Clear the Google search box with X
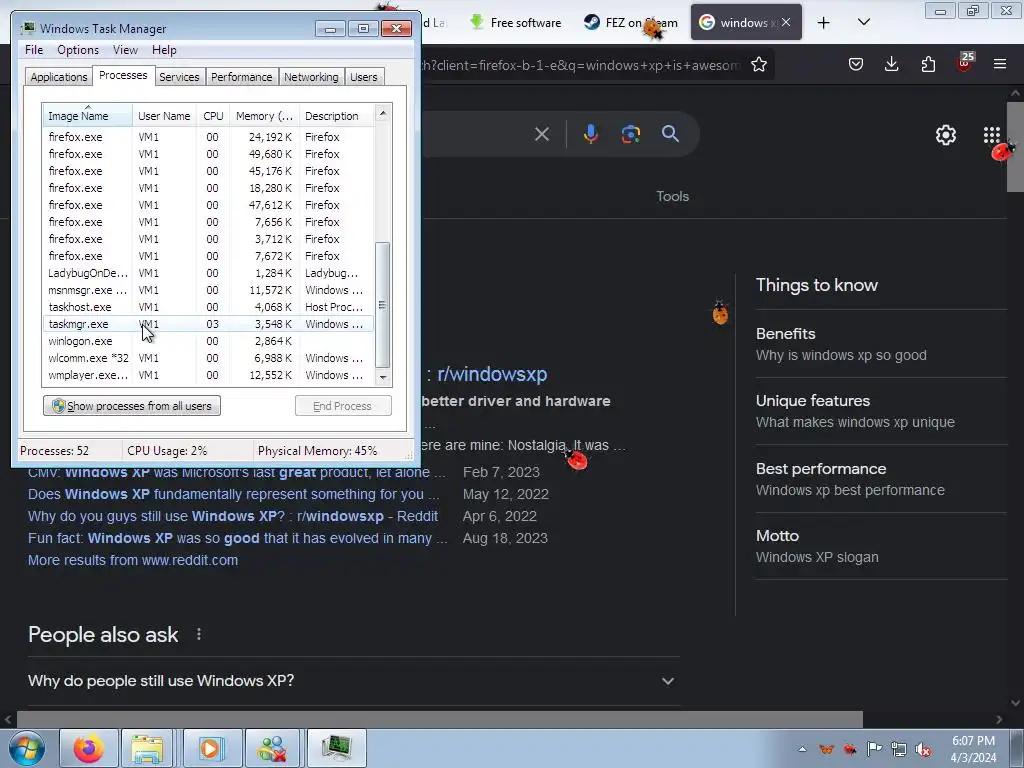The height and width of the screenshot is (768, 1024). 541,135
